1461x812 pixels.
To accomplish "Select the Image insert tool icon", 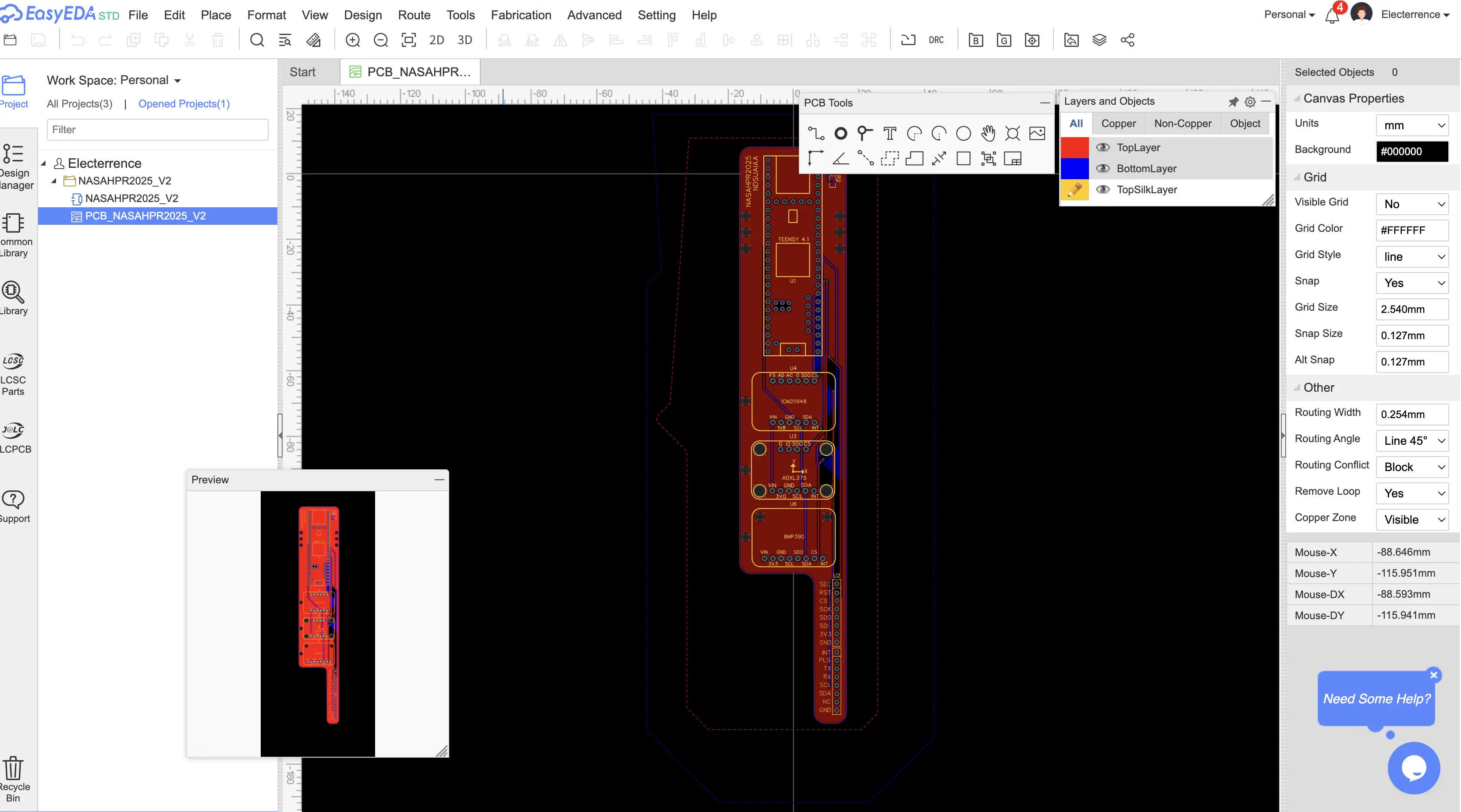I will [1037, 134].
